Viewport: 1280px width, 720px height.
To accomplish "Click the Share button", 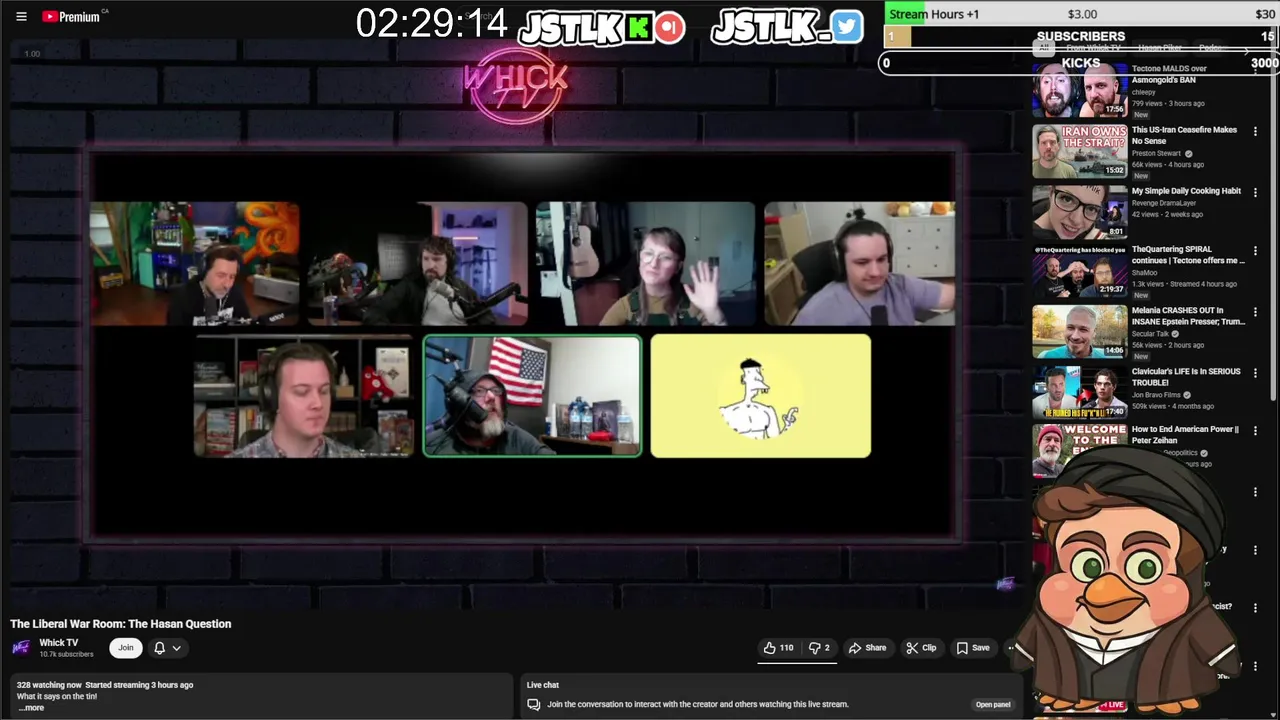I will tap(867, 648).
